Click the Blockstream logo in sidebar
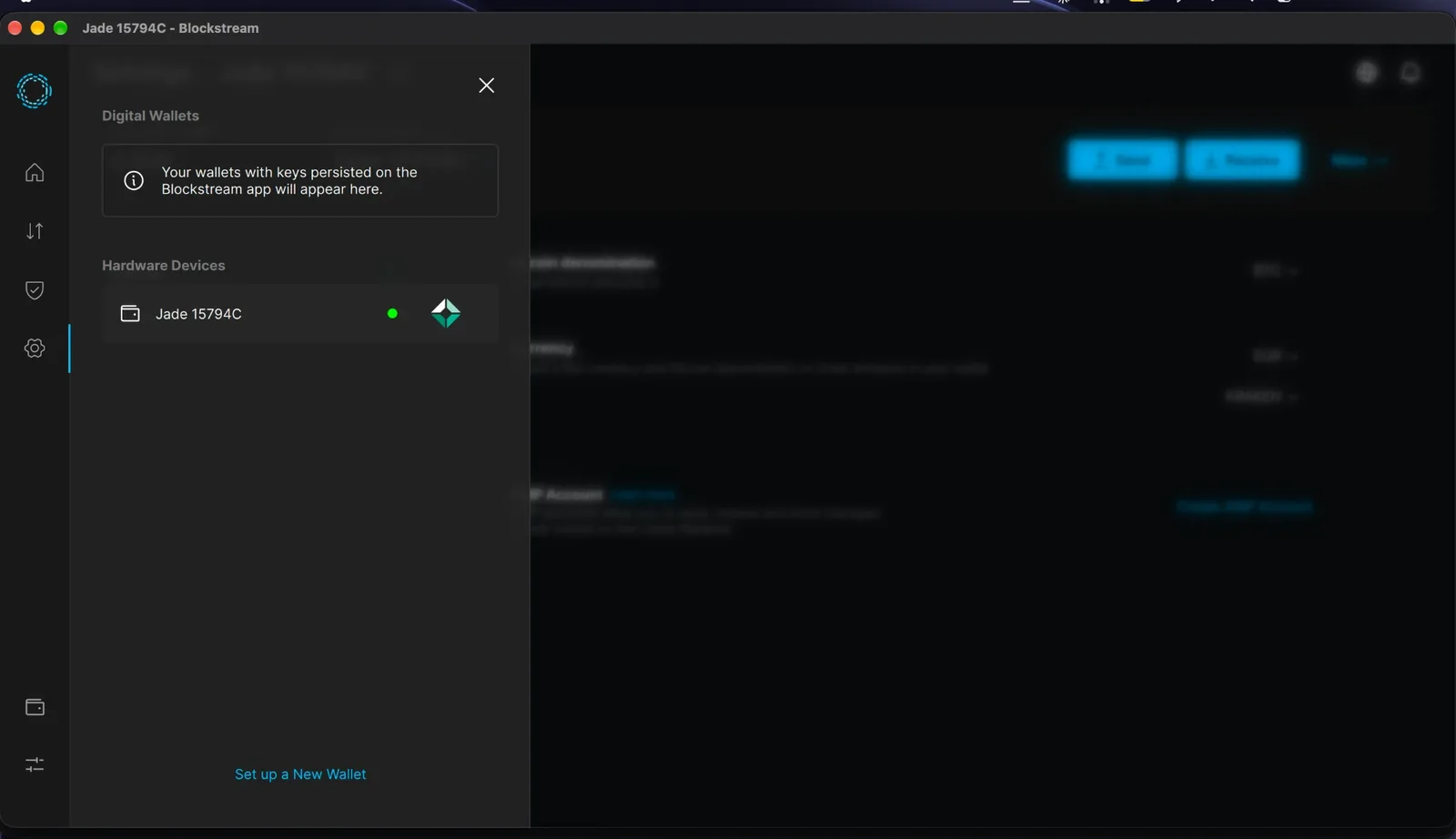This screenshot has height=839, width=1456. pos(35,91)
